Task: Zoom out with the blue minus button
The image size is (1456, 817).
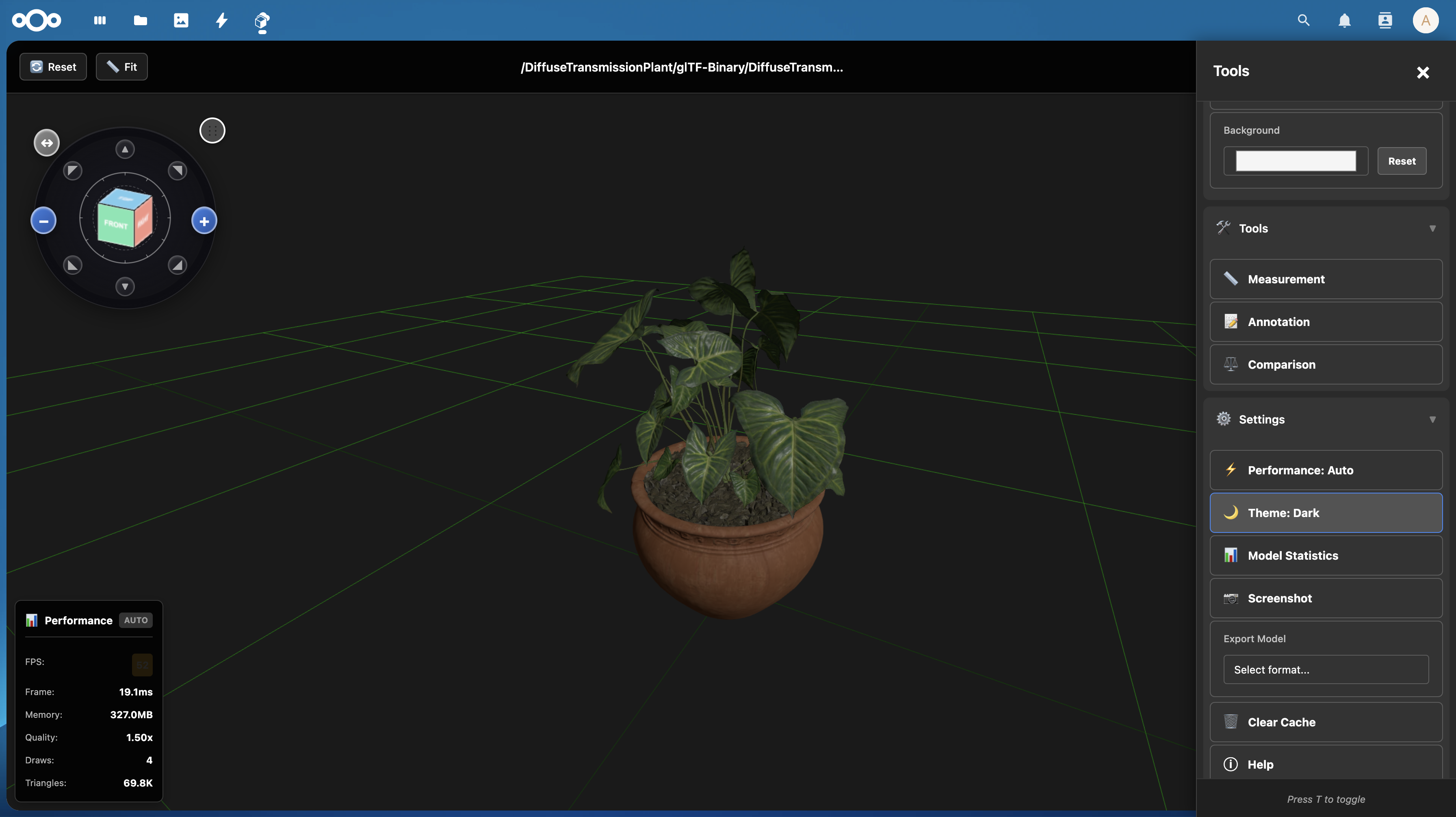Action: [x=43, y=220]
